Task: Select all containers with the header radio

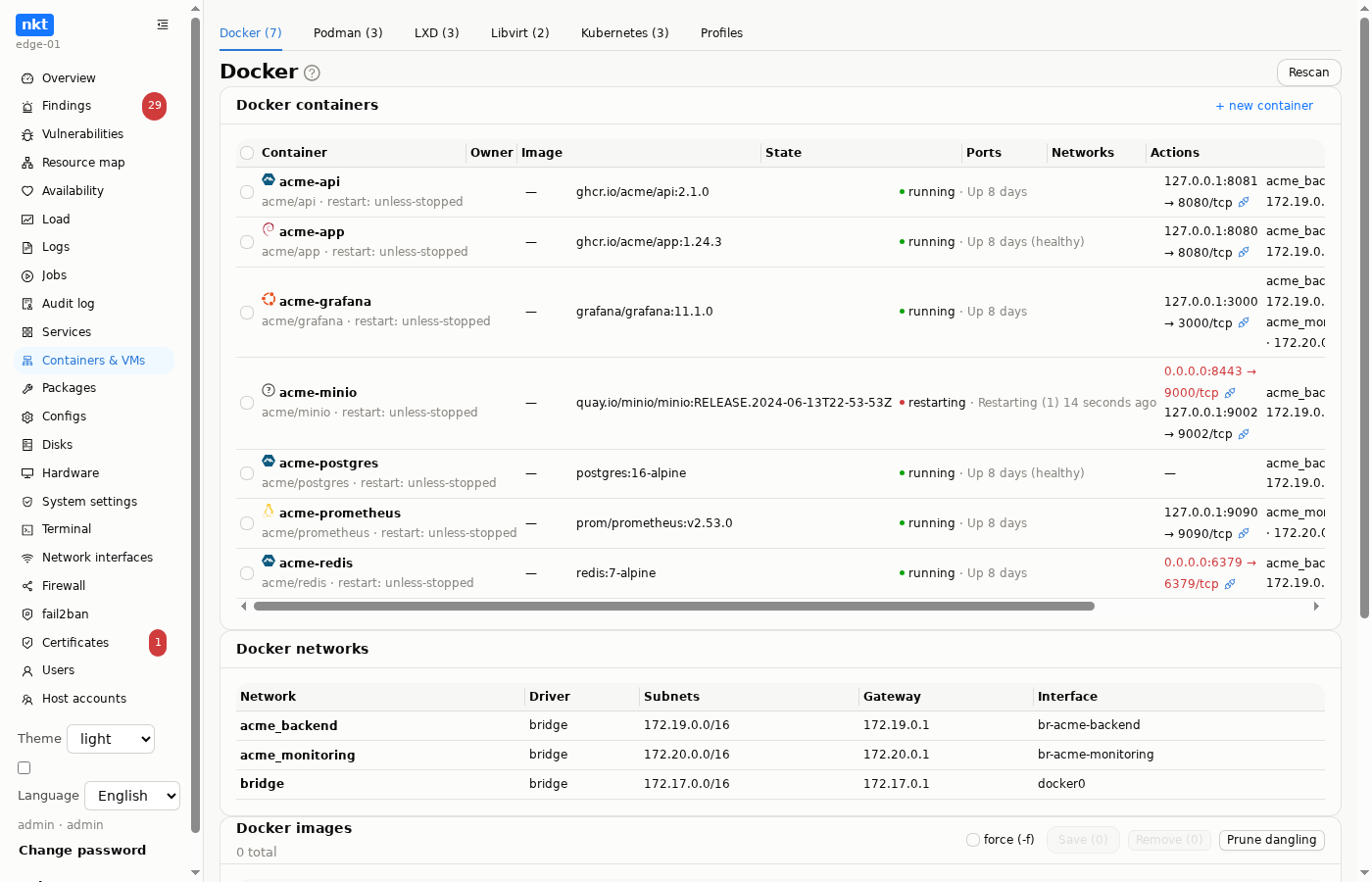Action: [x=247, y=153]
